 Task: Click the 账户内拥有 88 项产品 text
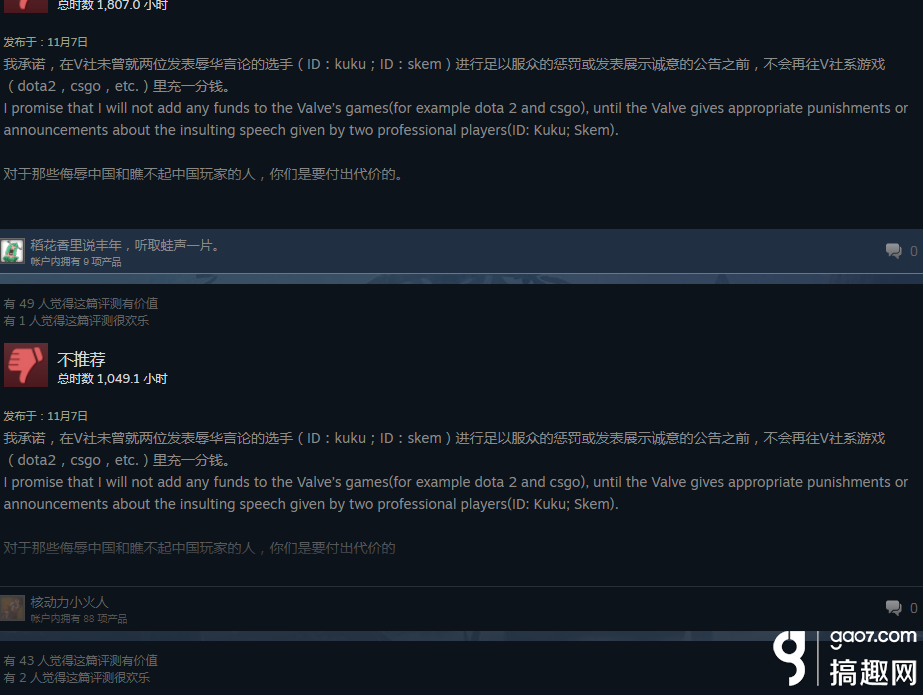click(x=79, y=618)
